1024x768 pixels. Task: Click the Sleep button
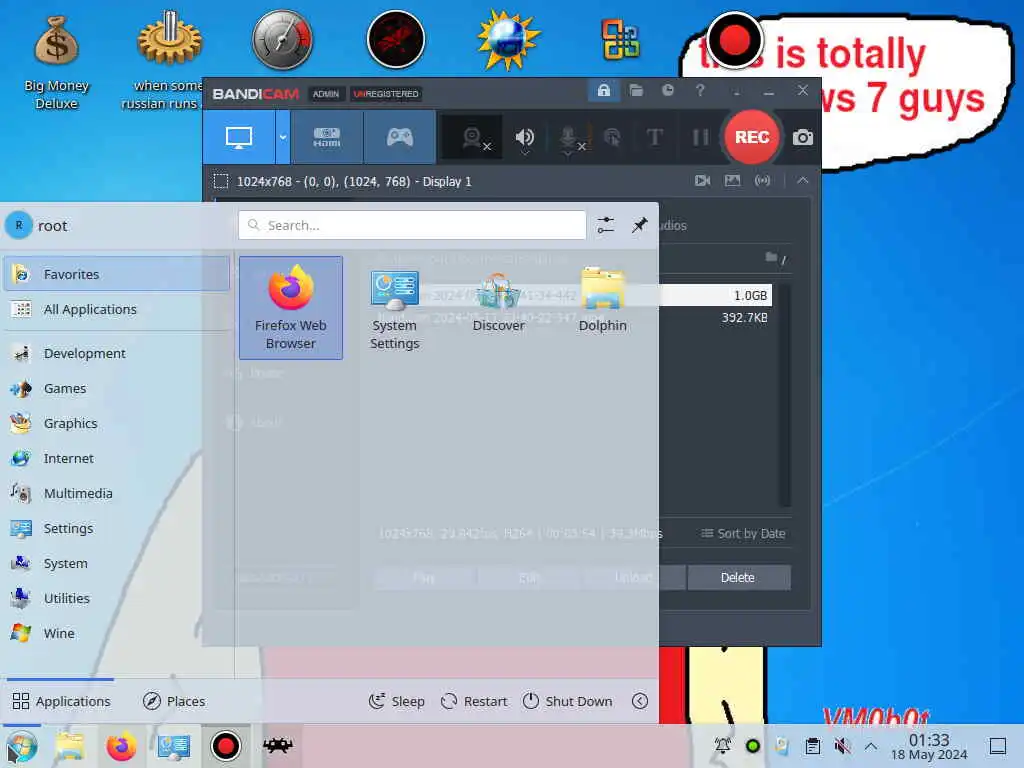396,701
